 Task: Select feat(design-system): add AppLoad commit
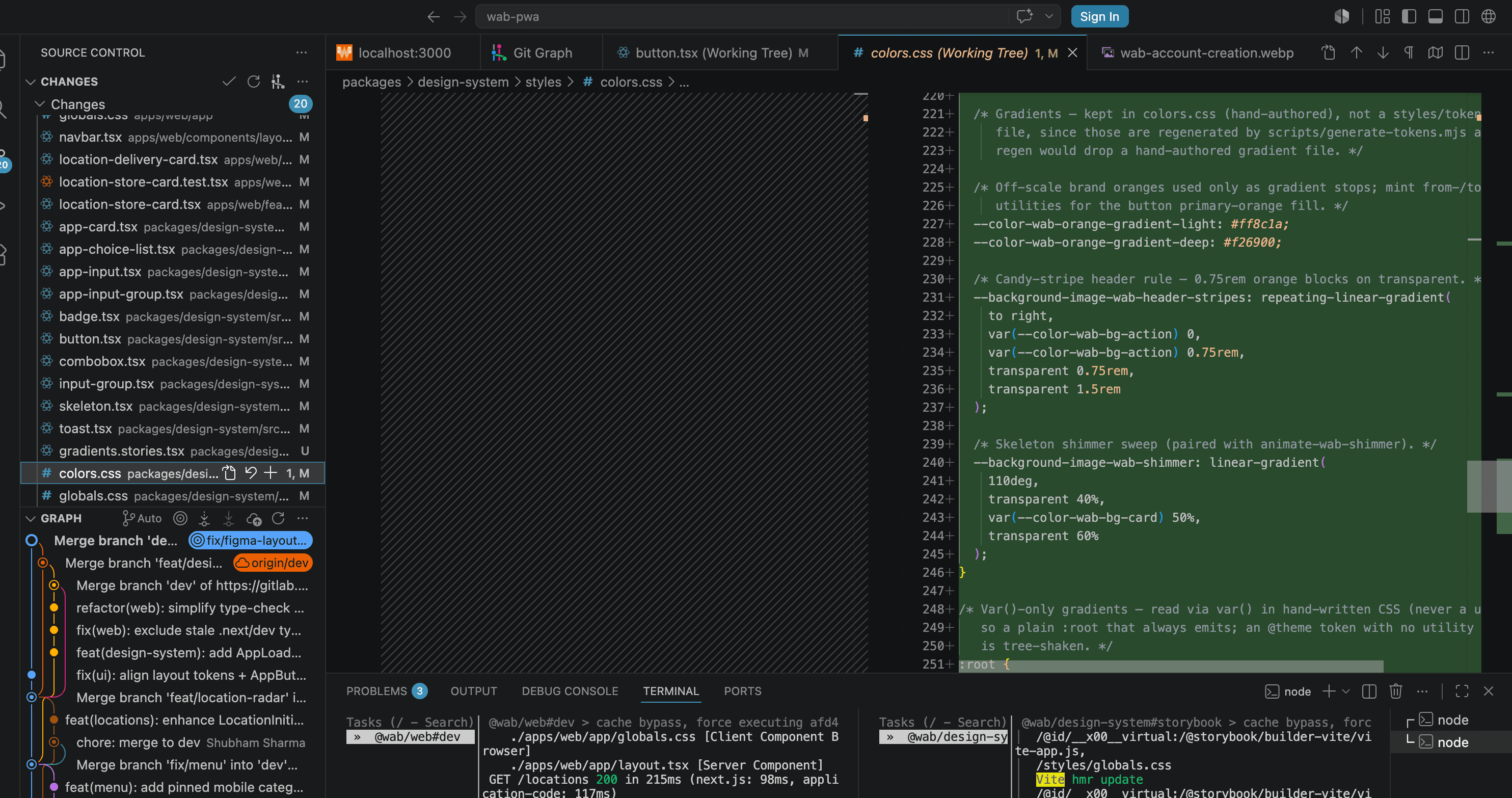(189, 653)
